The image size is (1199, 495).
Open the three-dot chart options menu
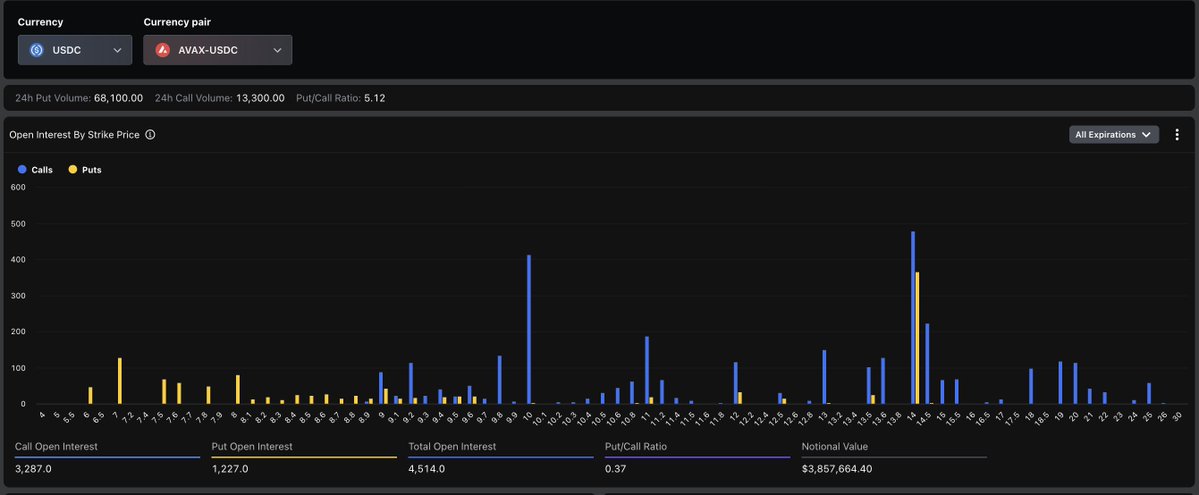1177,134
